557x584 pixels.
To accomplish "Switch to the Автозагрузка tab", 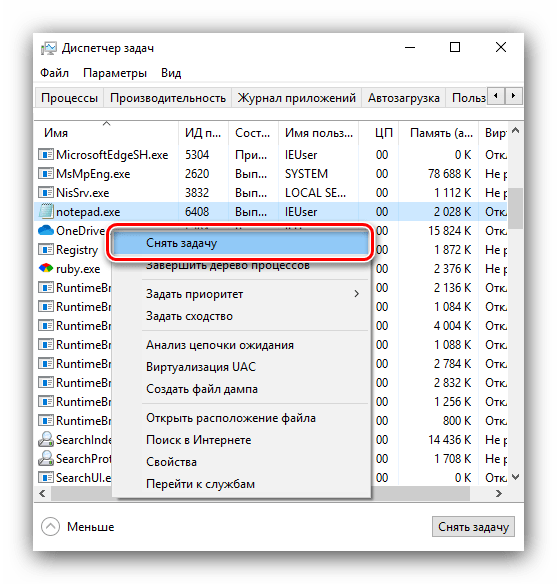I will point(404,98).
